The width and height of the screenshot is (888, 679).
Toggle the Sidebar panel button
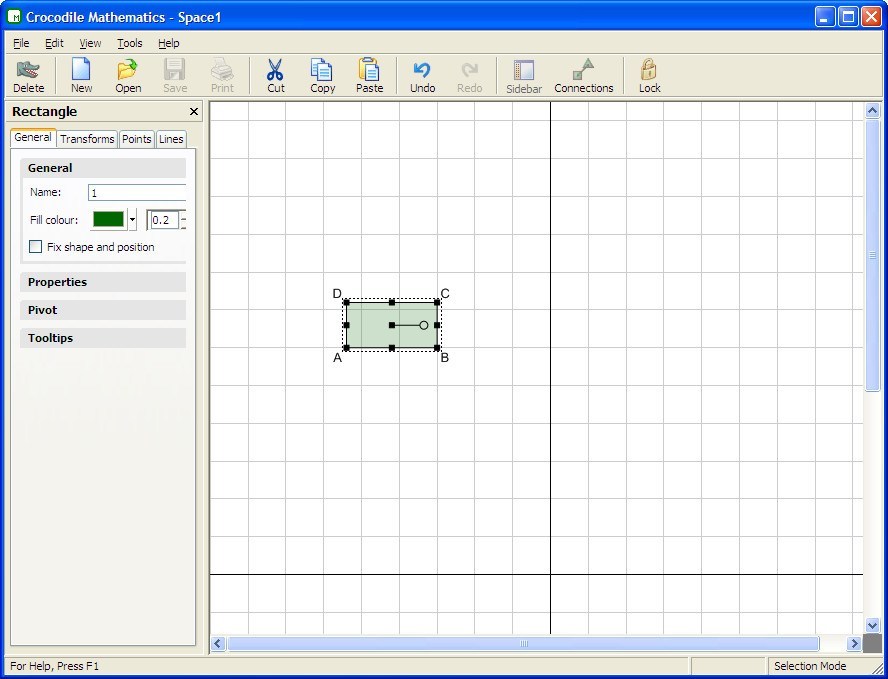click(524, 75)
